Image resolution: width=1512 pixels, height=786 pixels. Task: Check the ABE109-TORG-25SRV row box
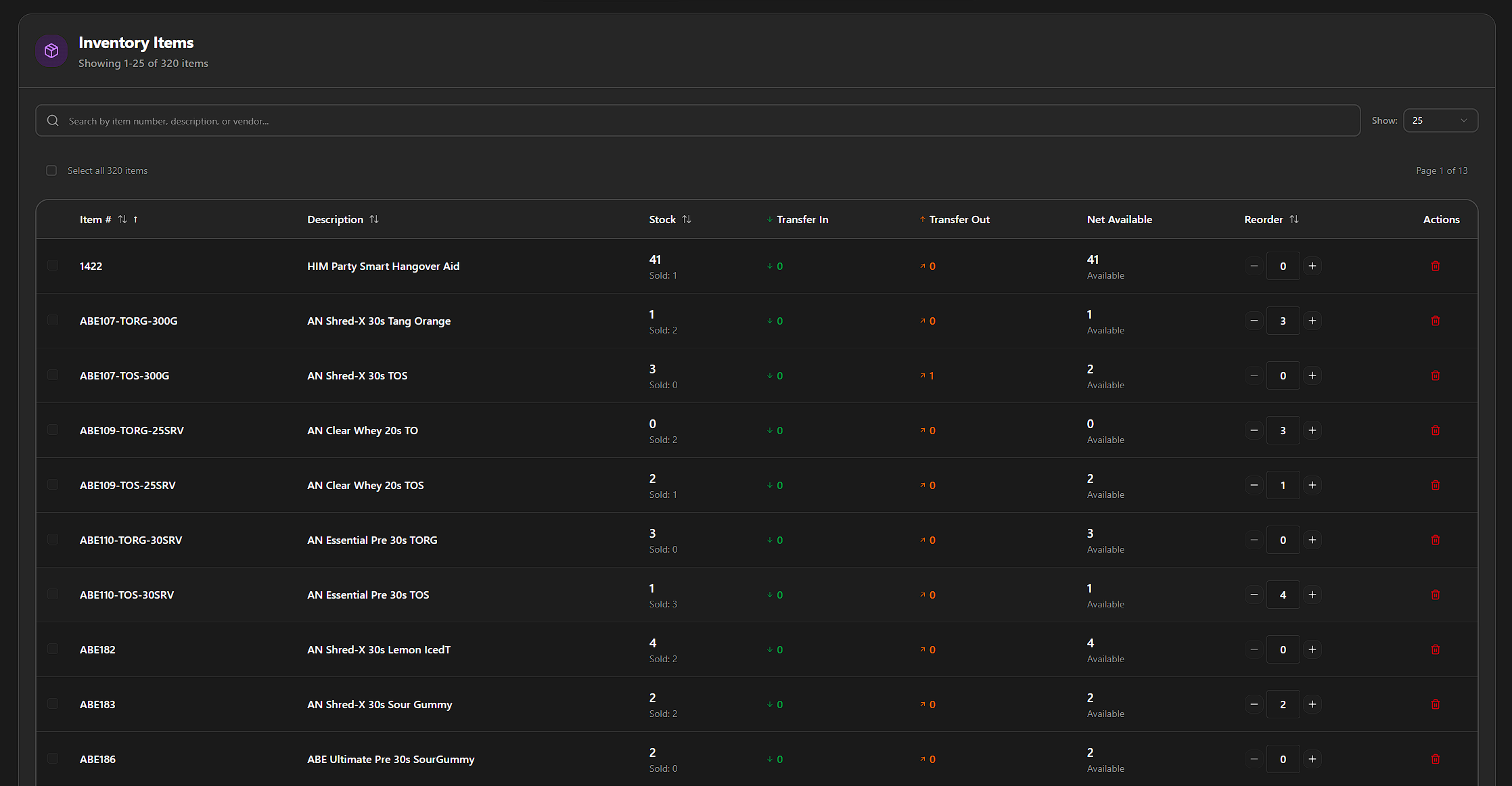[x=53, y=430]
